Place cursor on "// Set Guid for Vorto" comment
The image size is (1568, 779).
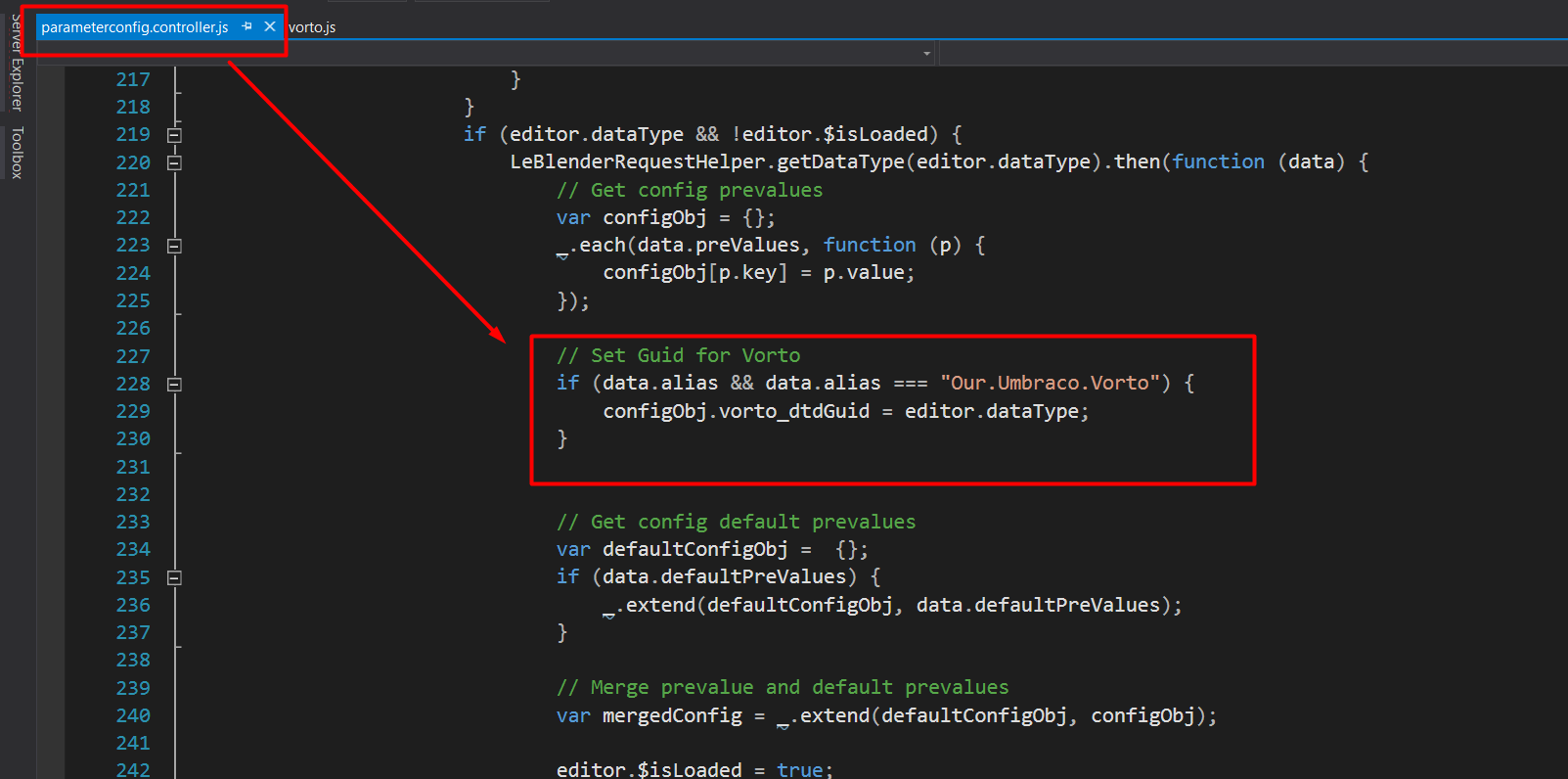[678, 355]
